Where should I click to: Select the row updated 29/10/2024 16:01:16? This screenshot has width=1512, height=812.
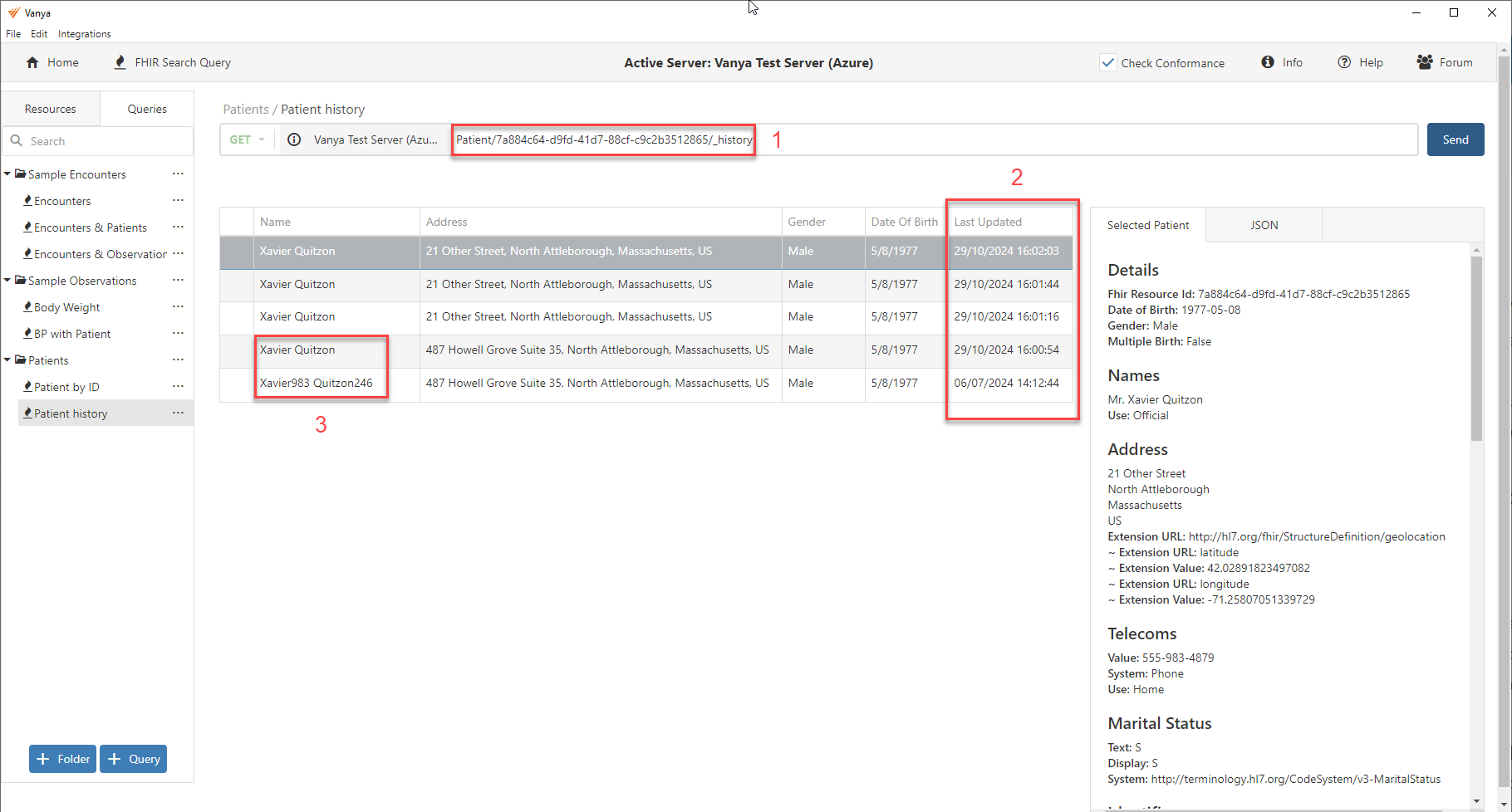(646, 317)
